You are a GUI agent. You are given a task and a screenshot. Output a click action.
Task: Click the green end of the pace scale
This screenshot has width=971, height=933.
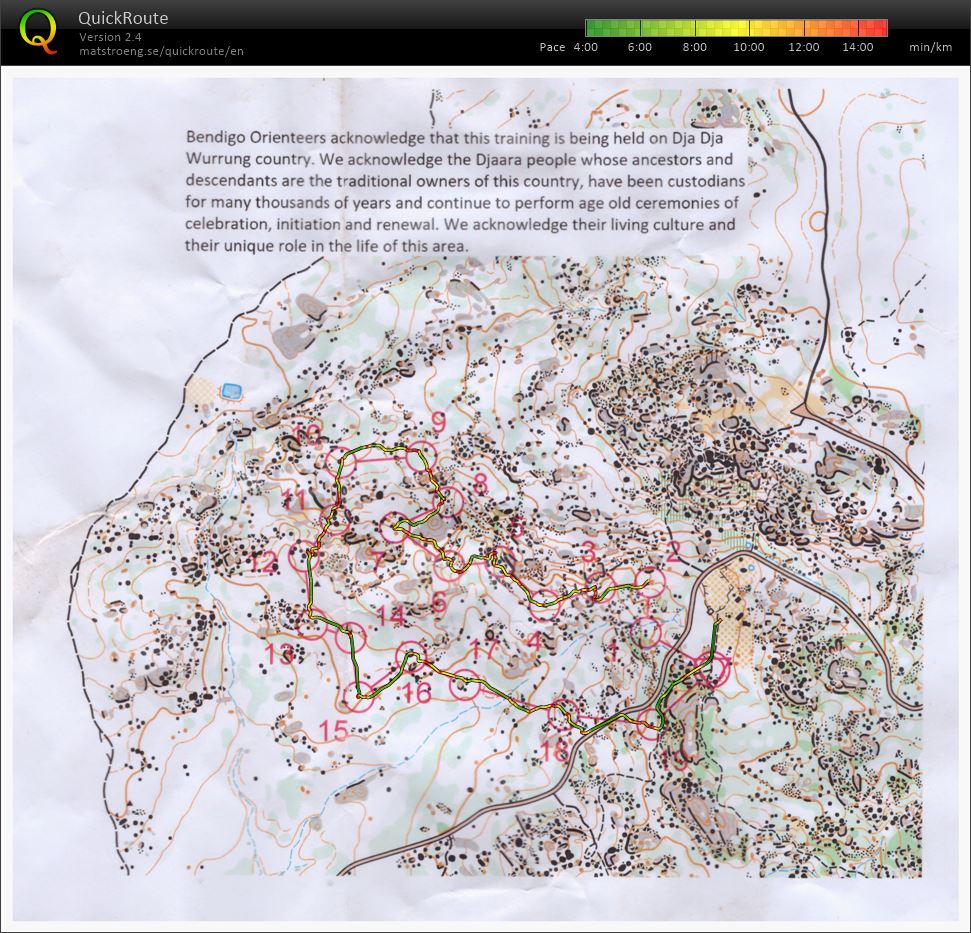pos(594,28)
